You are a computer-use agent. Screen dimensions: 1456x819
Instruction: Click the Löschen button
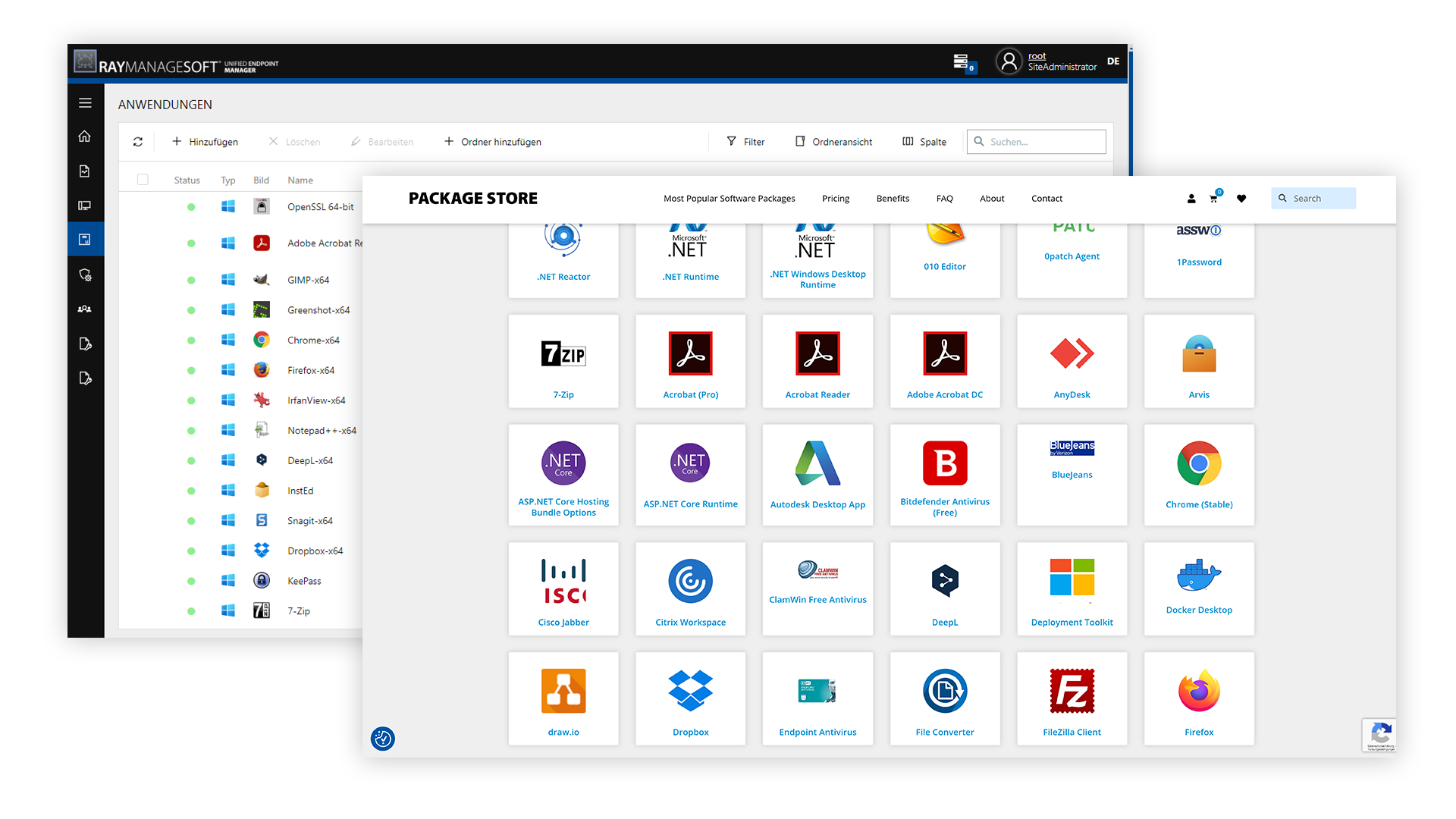tap(294, 142)
